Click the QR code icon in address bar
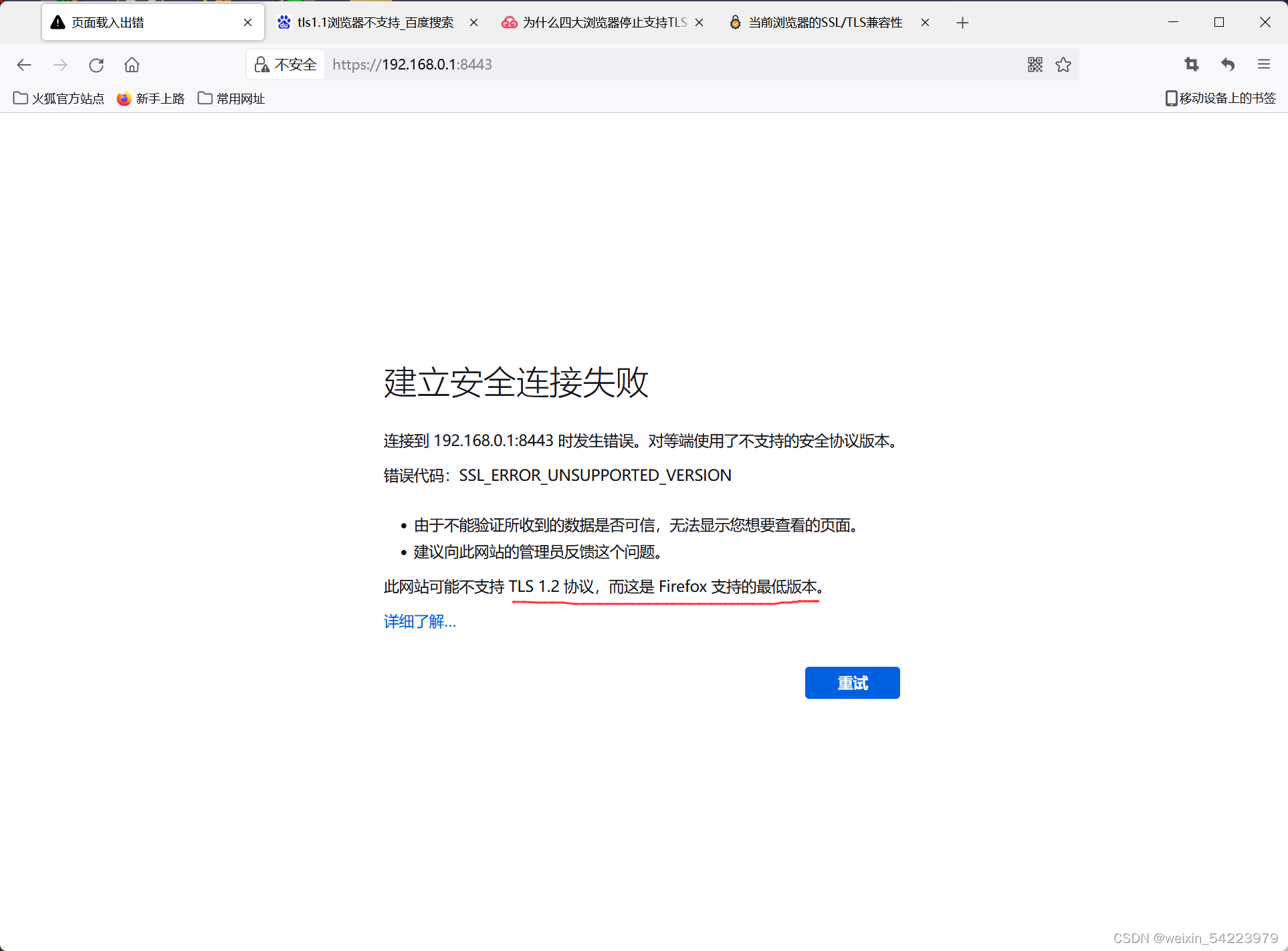The width and height of the screenshot is (1288, 951). click(1035, 65)
